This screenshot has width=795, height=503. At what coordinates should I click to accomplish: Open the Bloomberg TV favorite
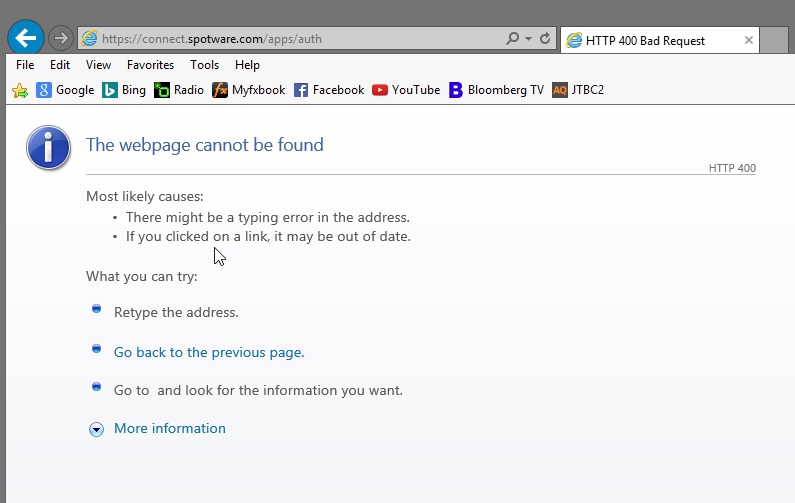(496, 90)
